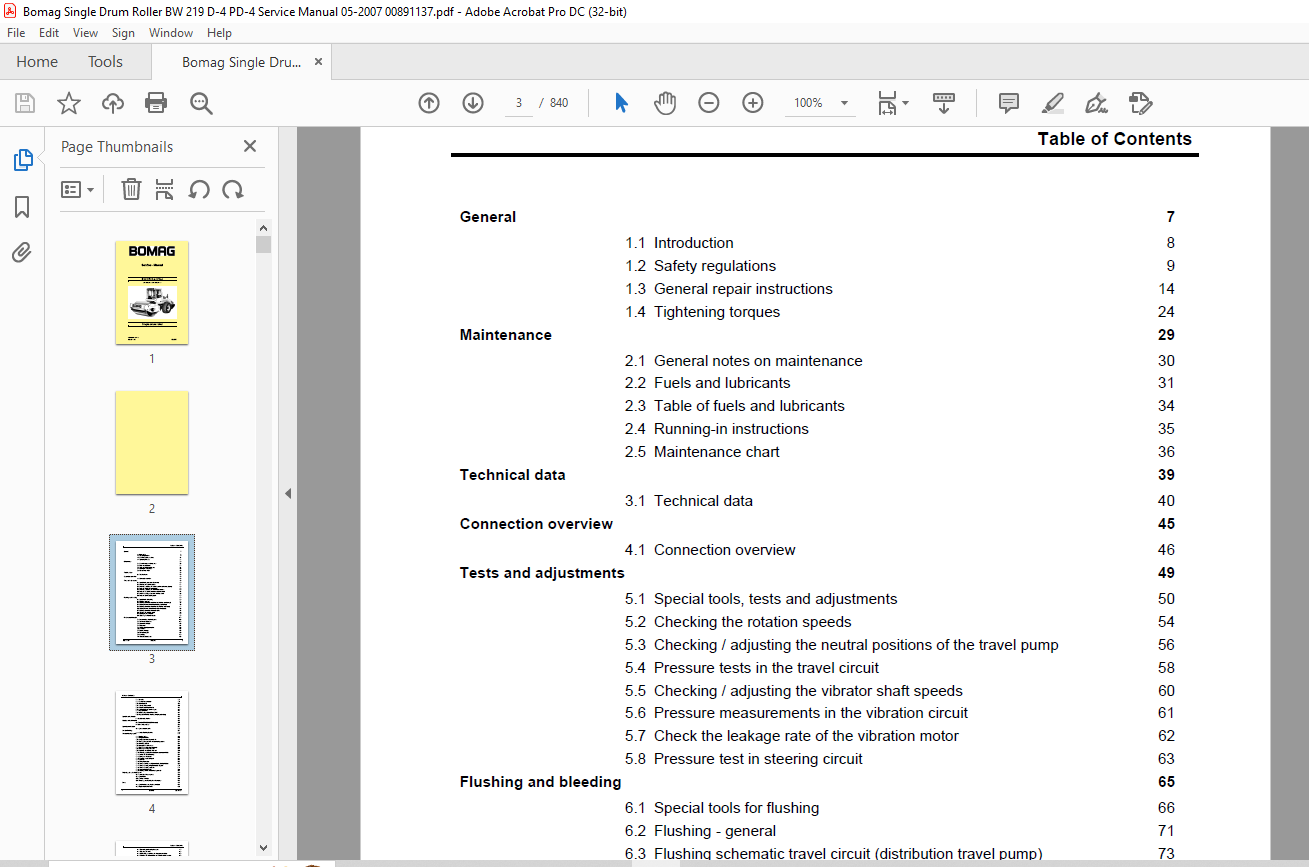Open the View menu

pos(85,33)
